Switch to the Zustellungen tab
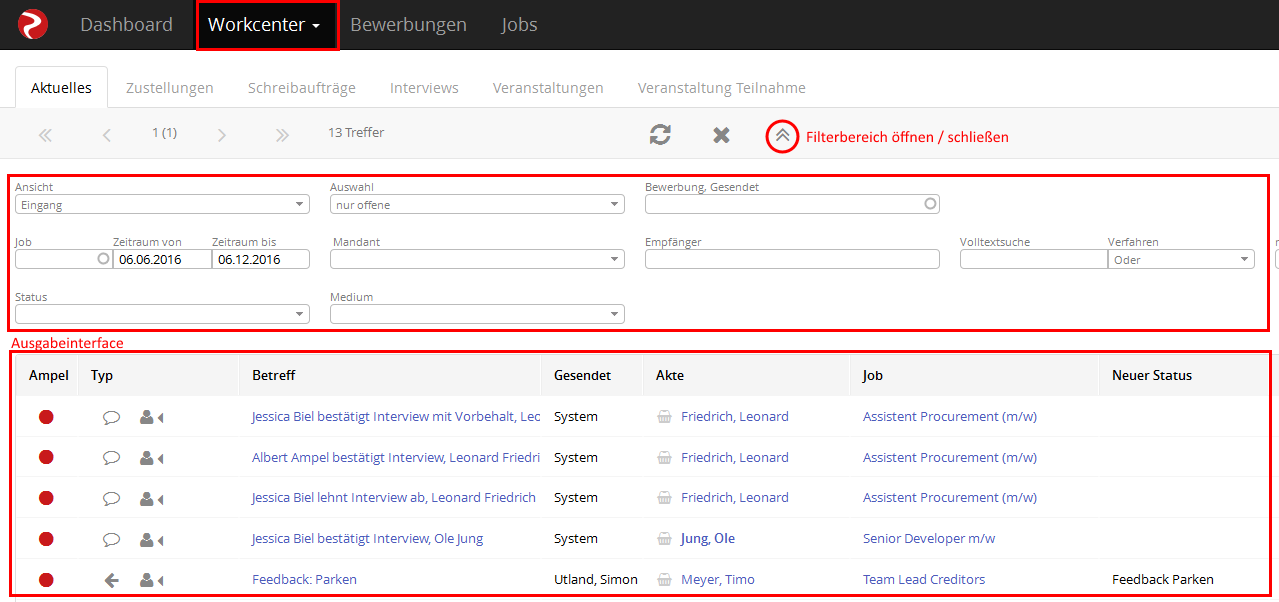Image resolution: width=1279 pixels, height=602 pixels. click(170, 88)
